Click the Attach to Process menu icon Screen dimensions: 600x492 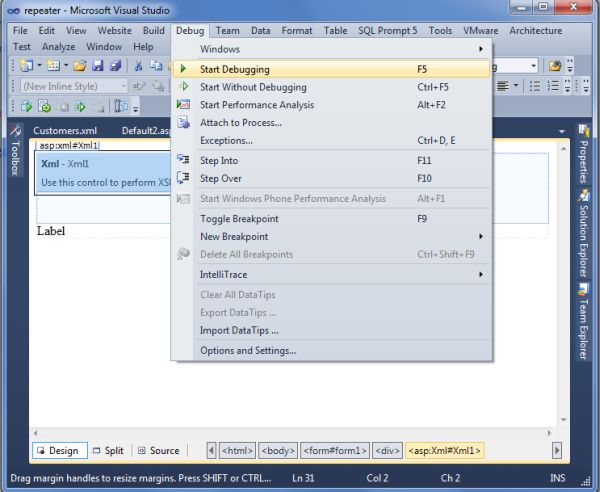click(x=183, y=122)
